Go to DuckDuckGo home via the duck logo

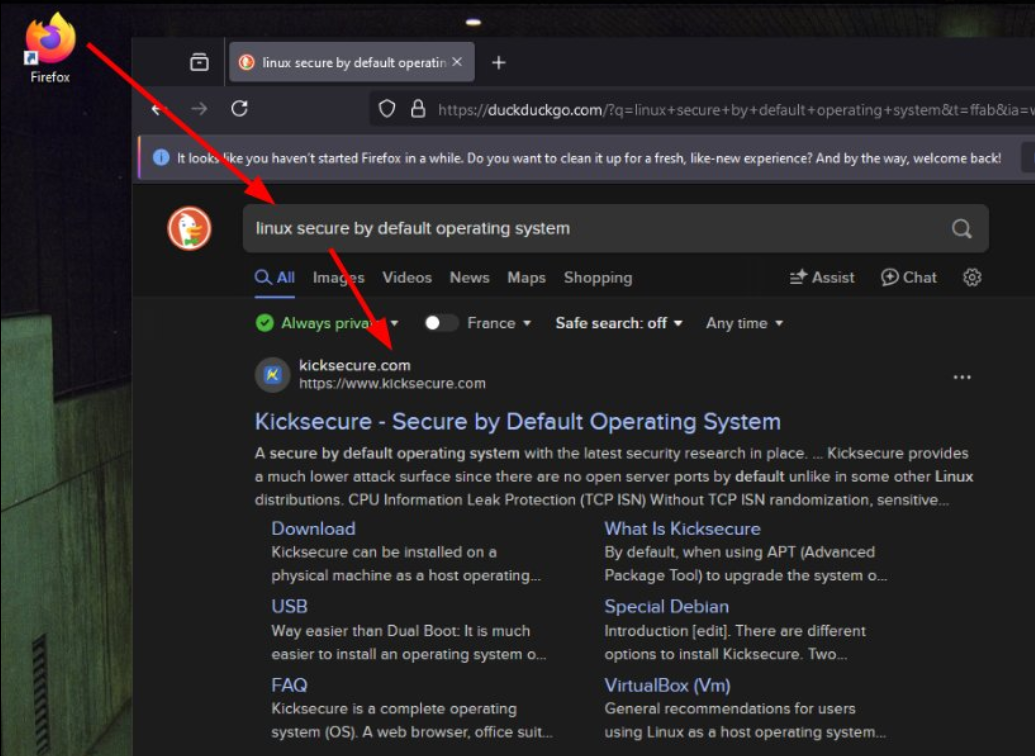point(189,228)
